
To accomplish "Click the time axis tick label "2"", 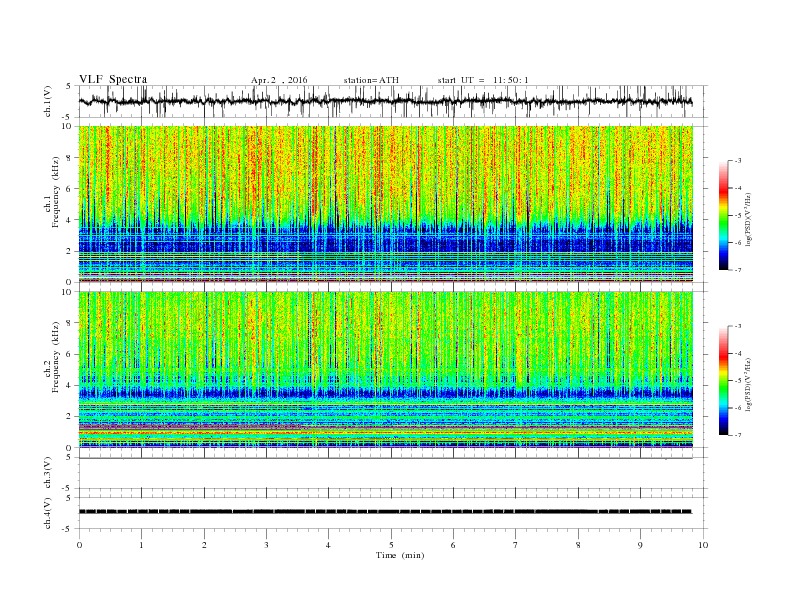I will tap(204, 545).
